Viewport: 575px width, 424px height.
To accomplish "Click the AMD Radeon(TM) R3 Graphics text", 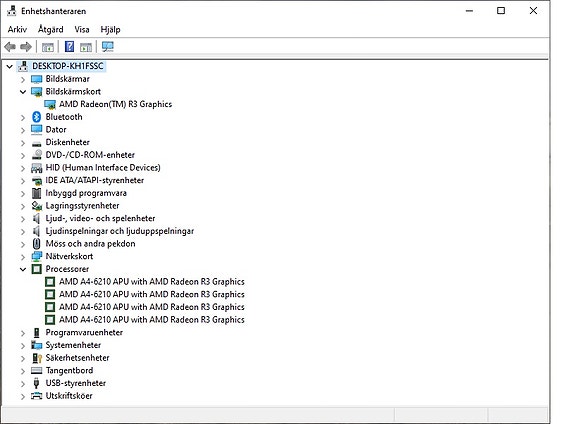I will point(116,105).
